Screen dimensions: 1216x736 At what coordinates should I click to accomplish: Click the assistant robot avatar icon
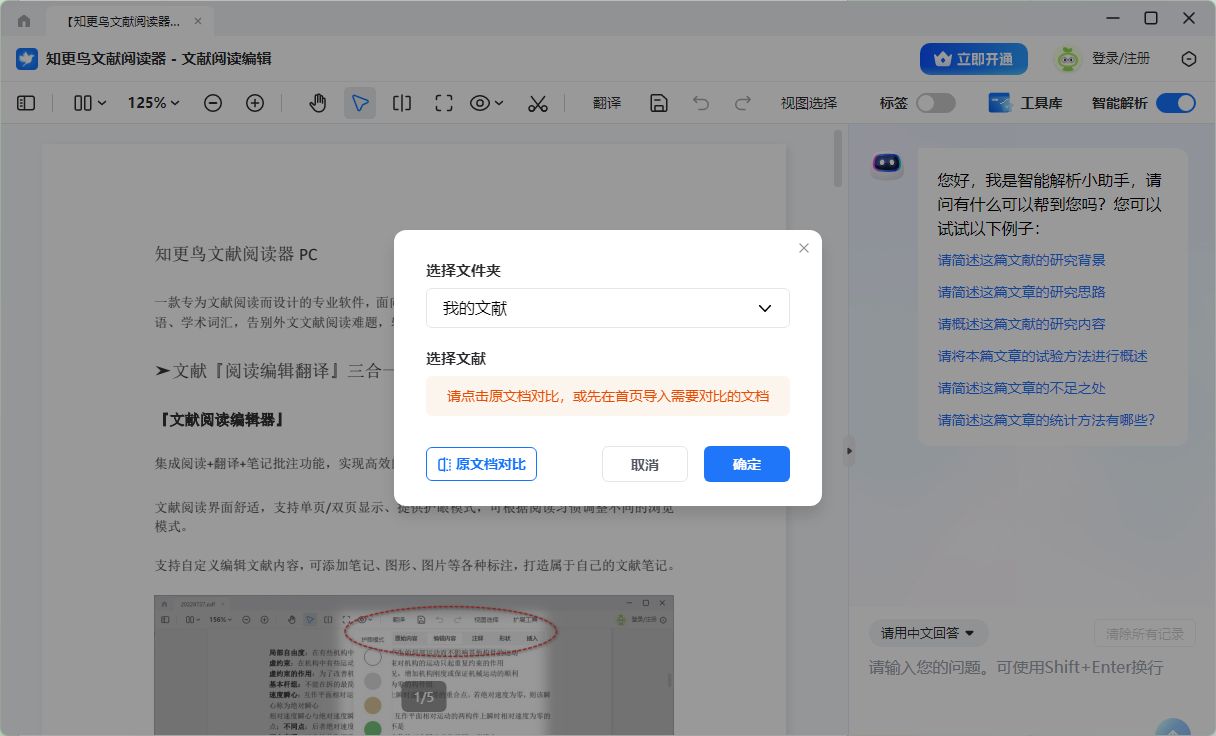887,163
